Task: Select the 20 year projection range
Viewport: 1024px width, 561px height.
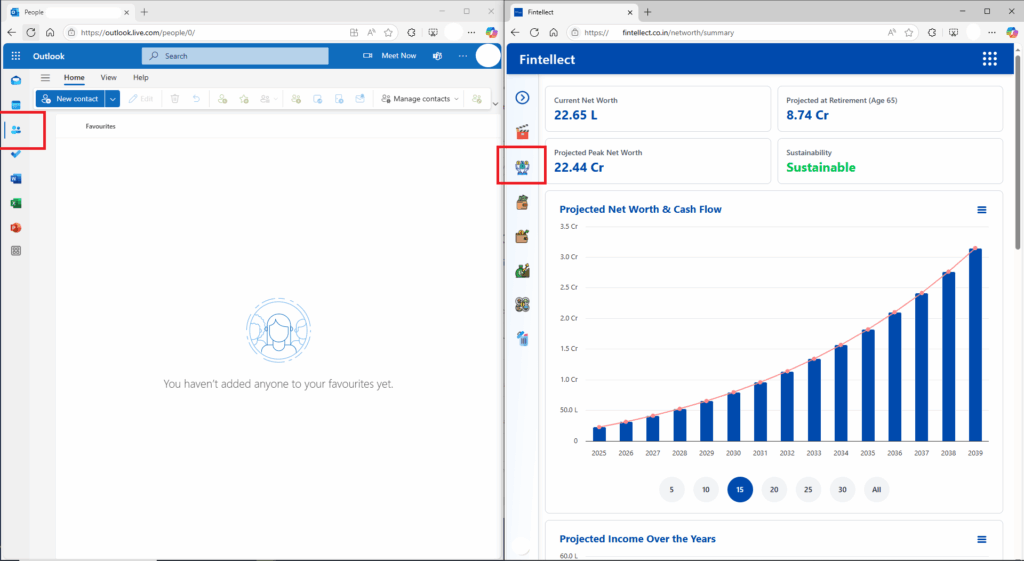Action: click(x=773, y=490)
